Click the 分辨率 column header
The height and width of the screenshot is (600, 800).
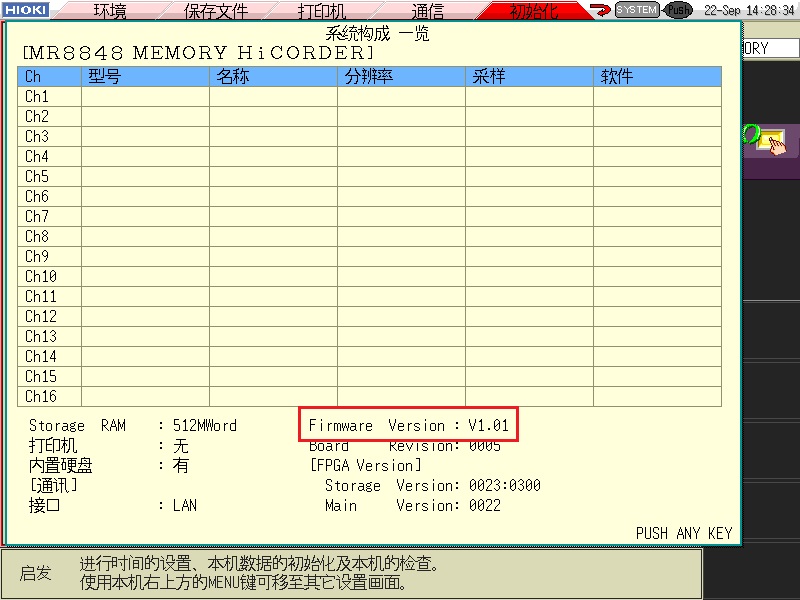(x=401, y=77)
